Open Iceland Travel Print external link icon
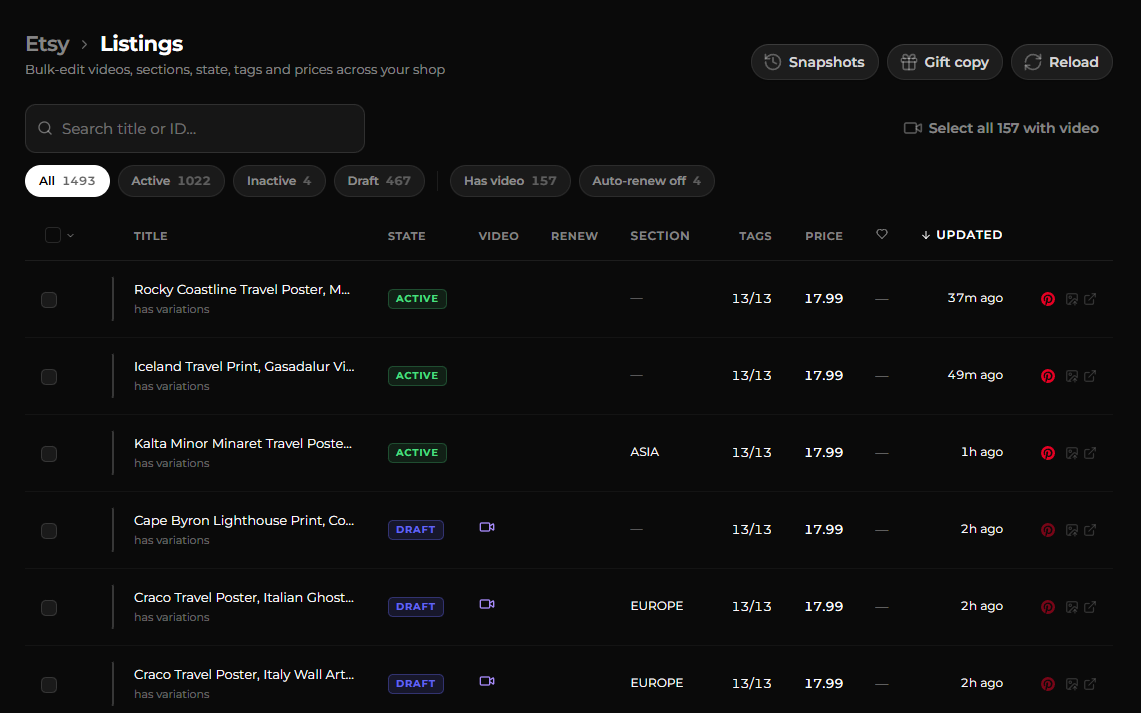The height and width of the screenshot is (713, 1141). click(1090, 376)
